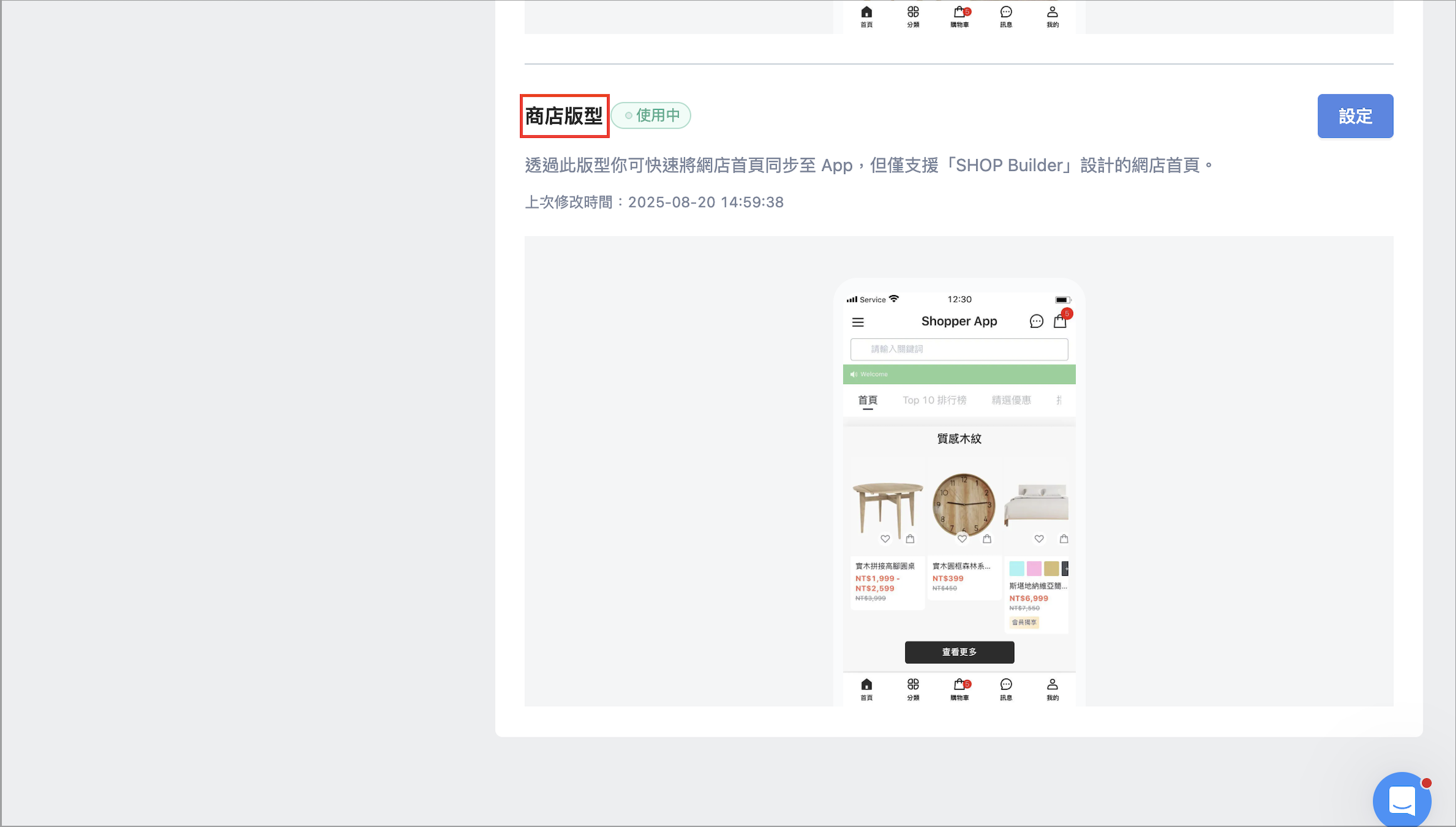Image resolution: width=1456 pixels, height=827 pixels.
Task: Click the NT$1,999 - NT$2,599 price range
Action: [877, 583]
